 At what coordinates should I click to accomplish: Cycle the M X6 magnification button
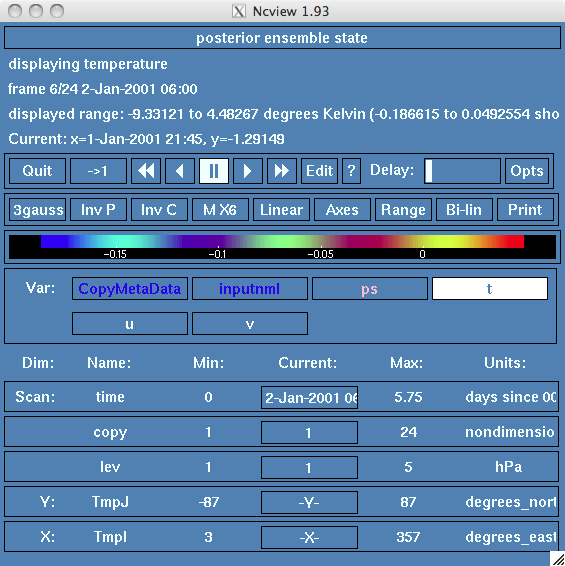point(220,209)
